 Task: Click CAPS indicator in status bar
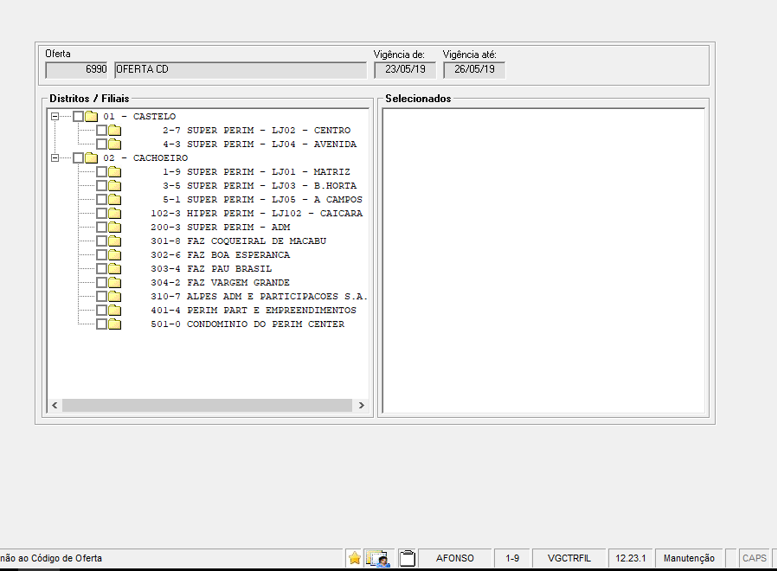[754, 559]
